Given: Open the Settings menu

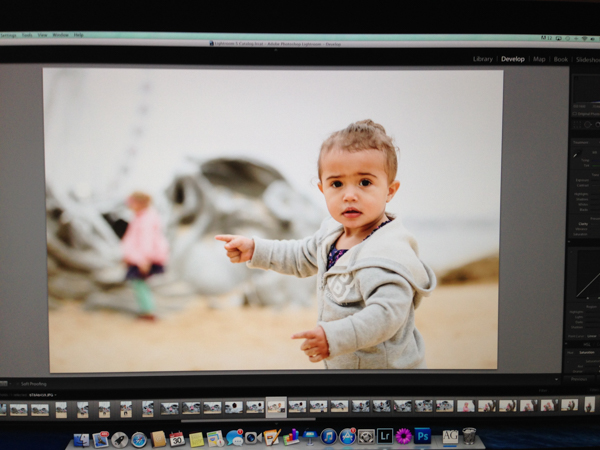Looking at the screenshot, I should [8, 35].
